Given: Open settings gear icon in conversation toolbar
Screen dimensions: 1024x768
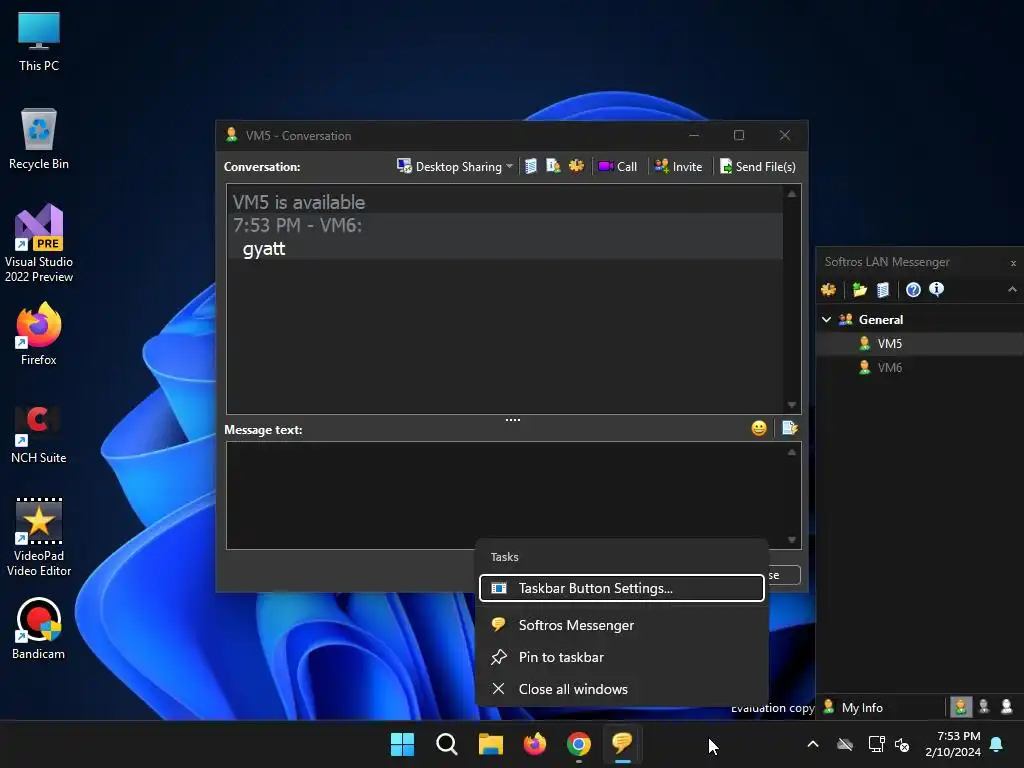Looking at the screenshot, I should pyautogui.click(x=576, y=166).
